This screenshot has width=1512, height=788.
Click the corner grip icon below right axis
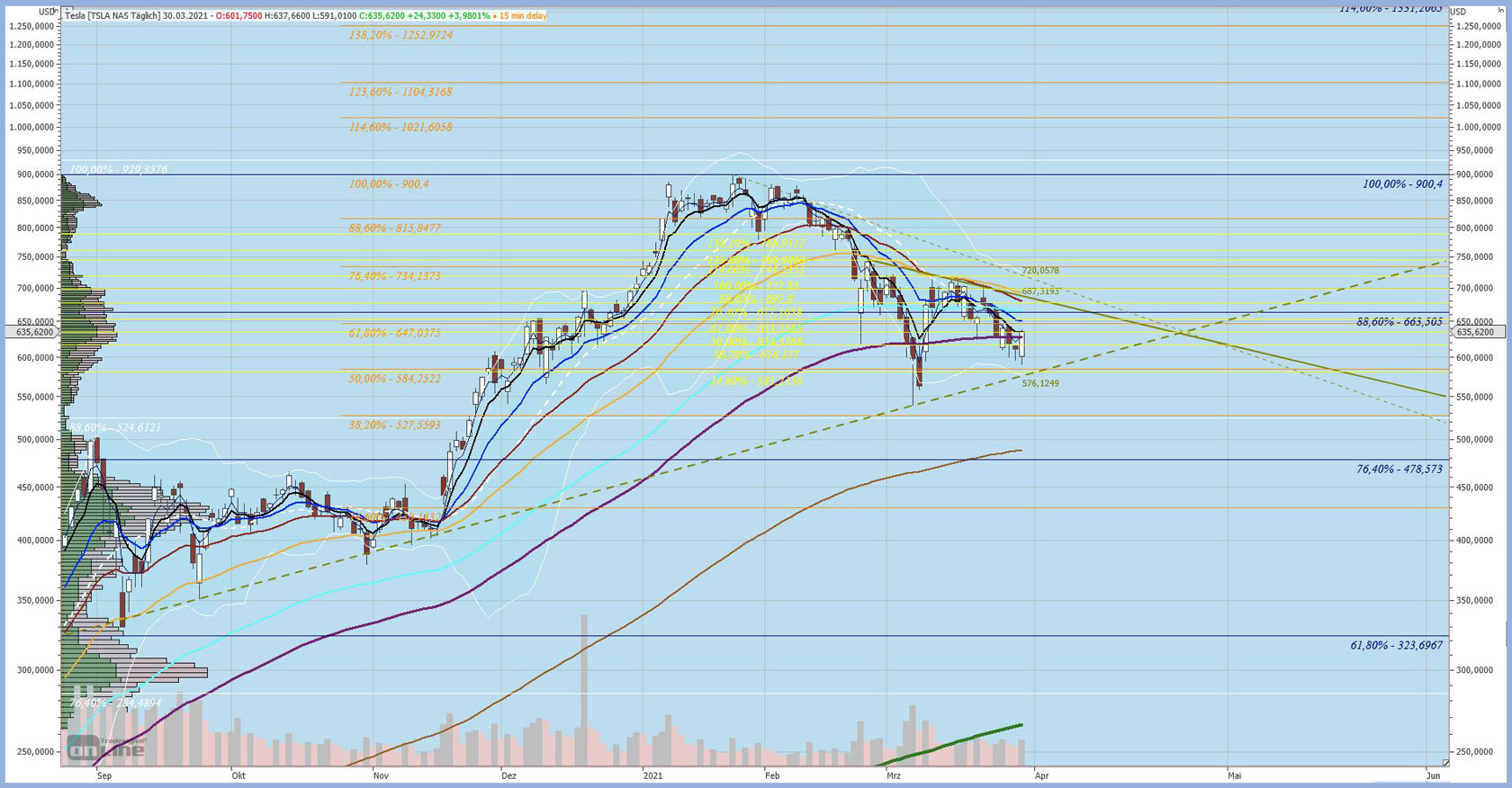[x=1445, y=764]
